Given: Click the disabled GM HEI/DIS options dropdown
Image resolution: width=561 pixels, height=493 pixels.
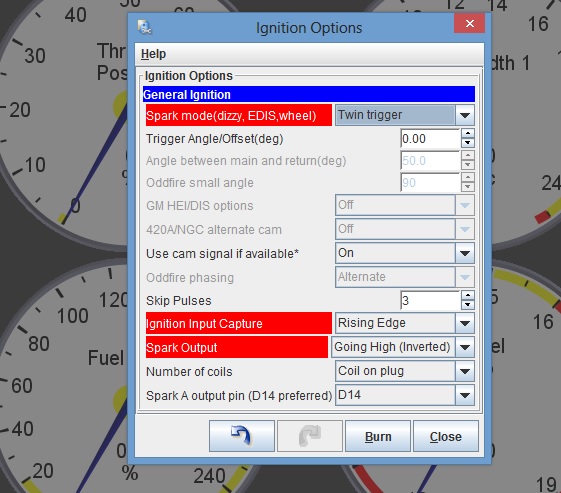Looking at the screenshot, I should (405, 205).
